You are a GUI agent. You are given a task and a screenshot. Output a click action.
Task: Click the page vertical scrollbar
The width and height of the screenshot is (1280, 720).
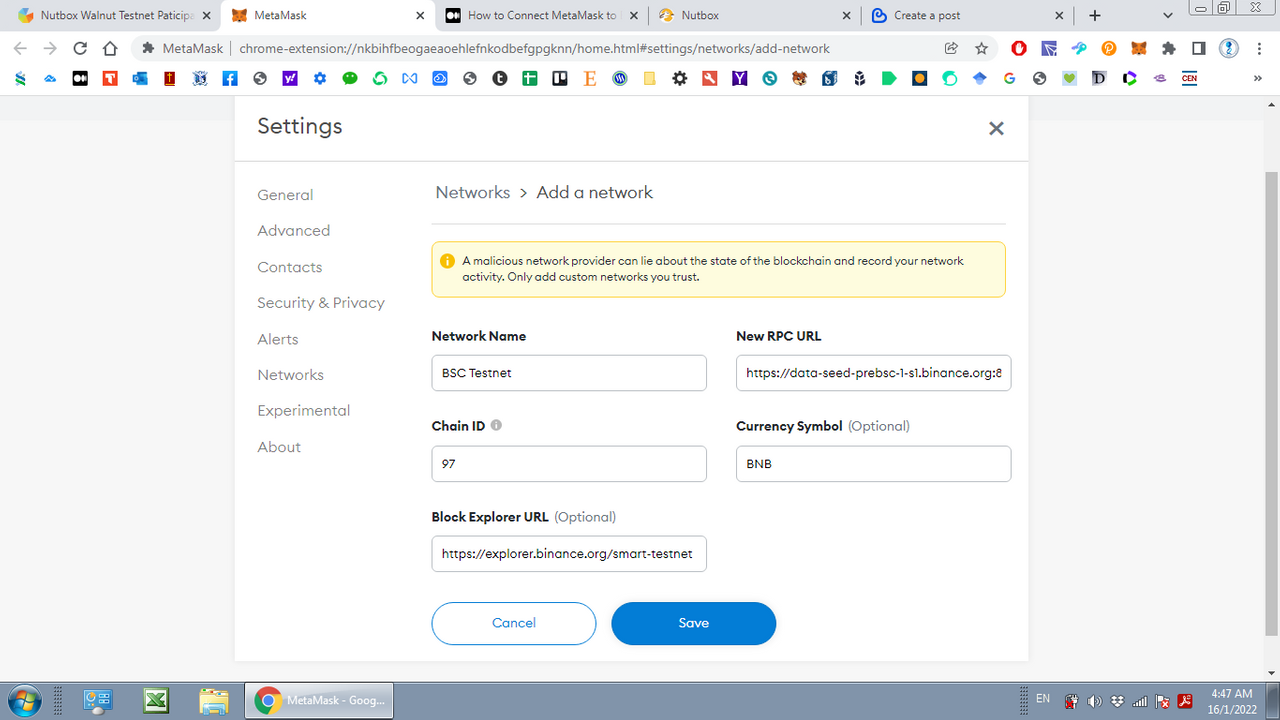tap(1272, 402)
